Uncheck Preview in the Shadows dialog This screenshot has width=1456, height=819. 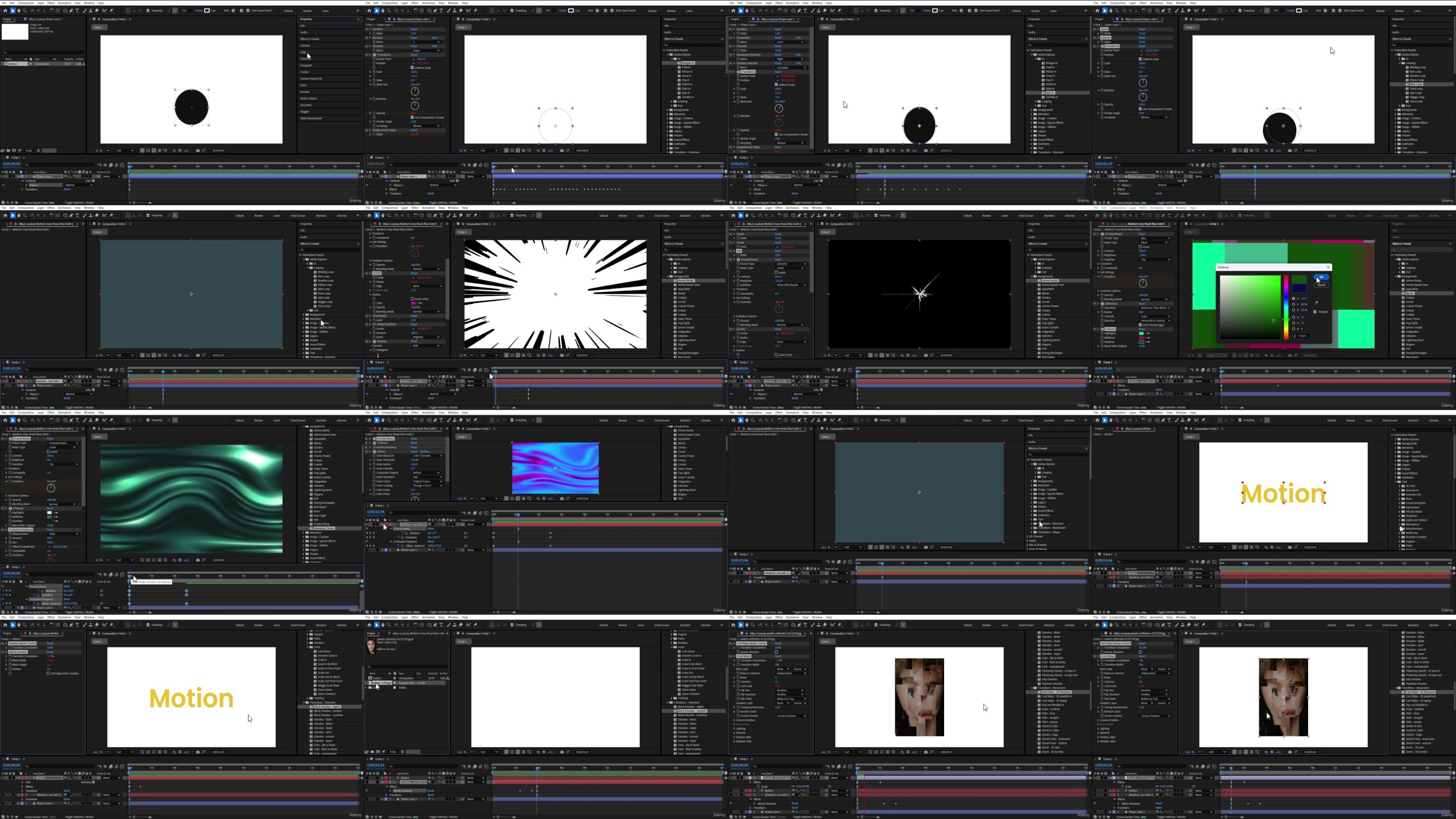click(1315, 312)
